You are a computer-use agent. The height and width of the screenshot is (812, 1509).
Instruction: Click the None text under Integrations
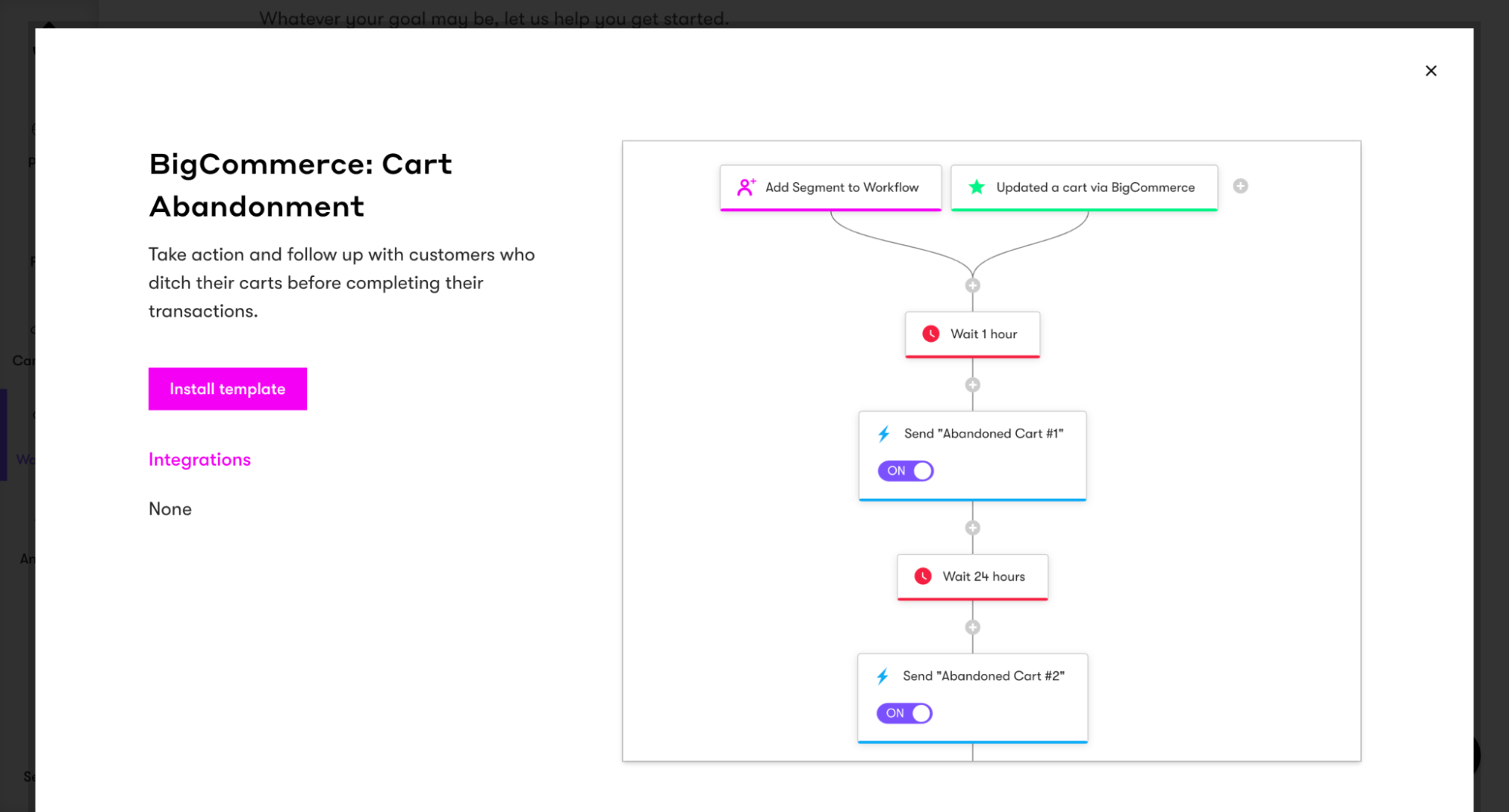(x=170, y=509)
